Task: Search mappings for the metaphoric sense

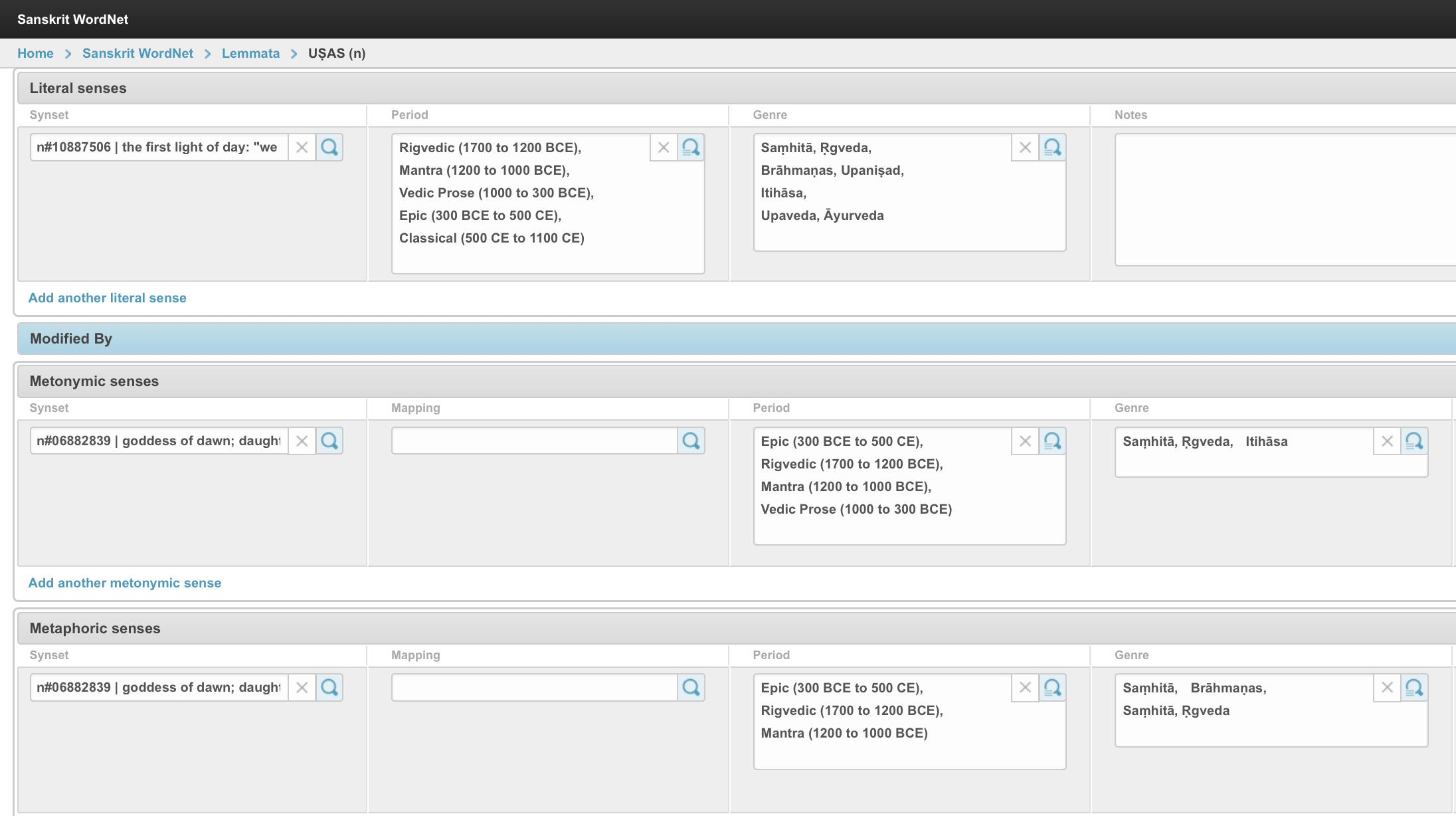Action: (691, 687)
